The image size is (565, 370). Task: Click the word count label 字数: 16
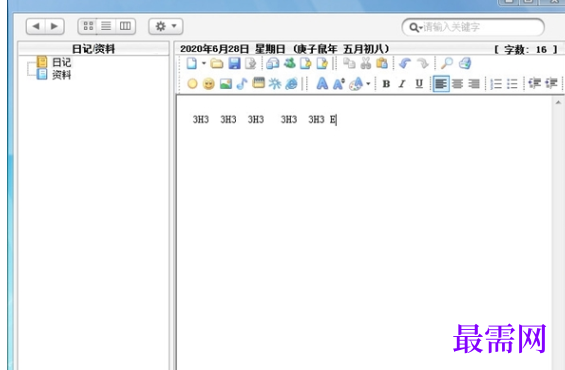526,50
